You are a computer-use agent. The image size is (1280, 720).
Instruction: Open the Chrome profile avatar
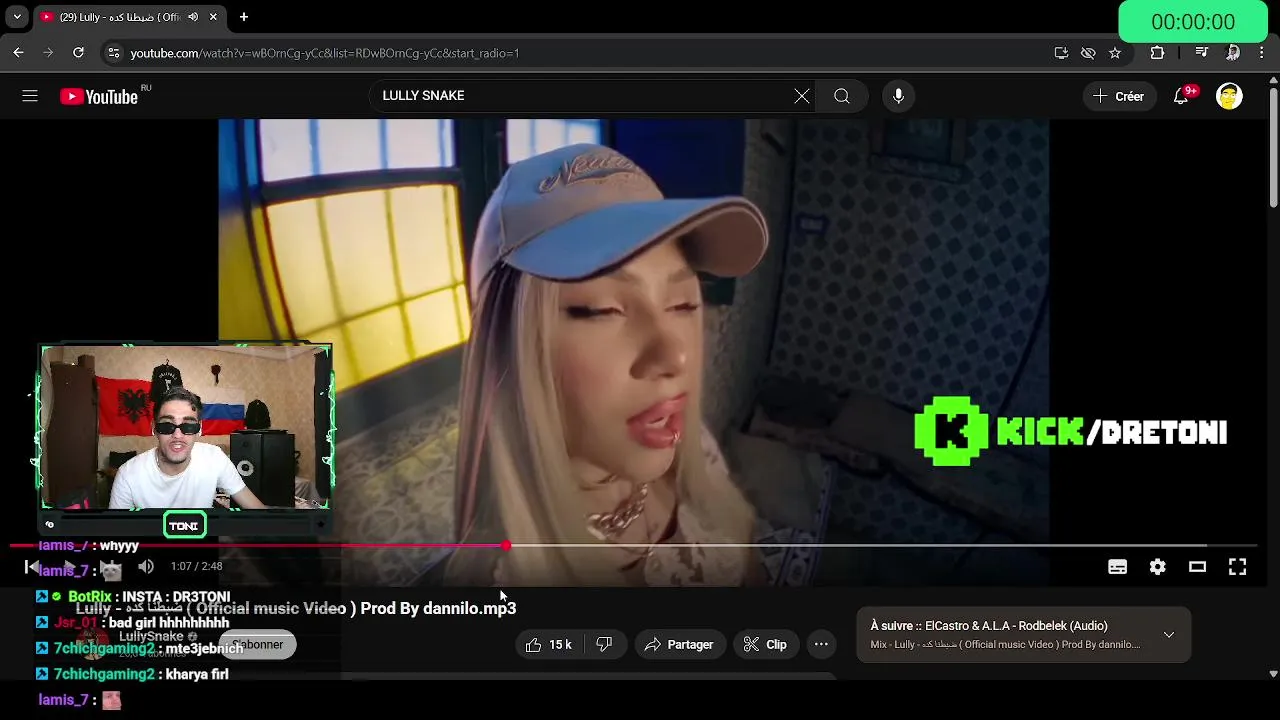(1233, 53)
